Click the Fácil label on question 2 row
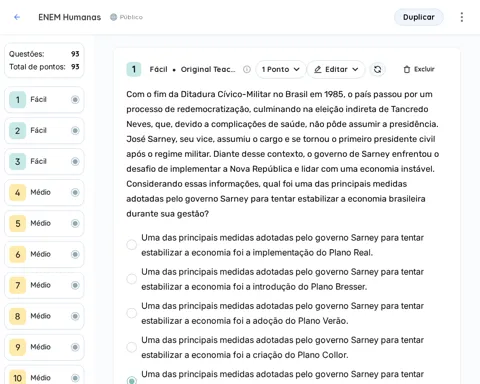The height and width of the screenshot is (384, 480). (39, 130)
